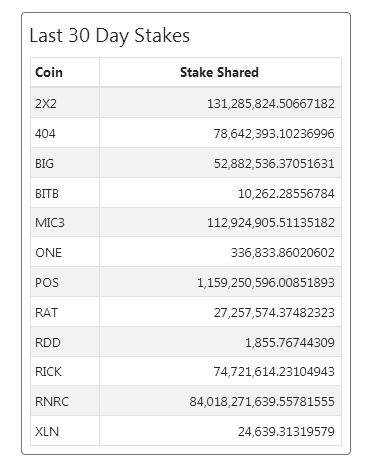Select RNRC stake value 84,018,271,639.55781555

click(262, 401)
